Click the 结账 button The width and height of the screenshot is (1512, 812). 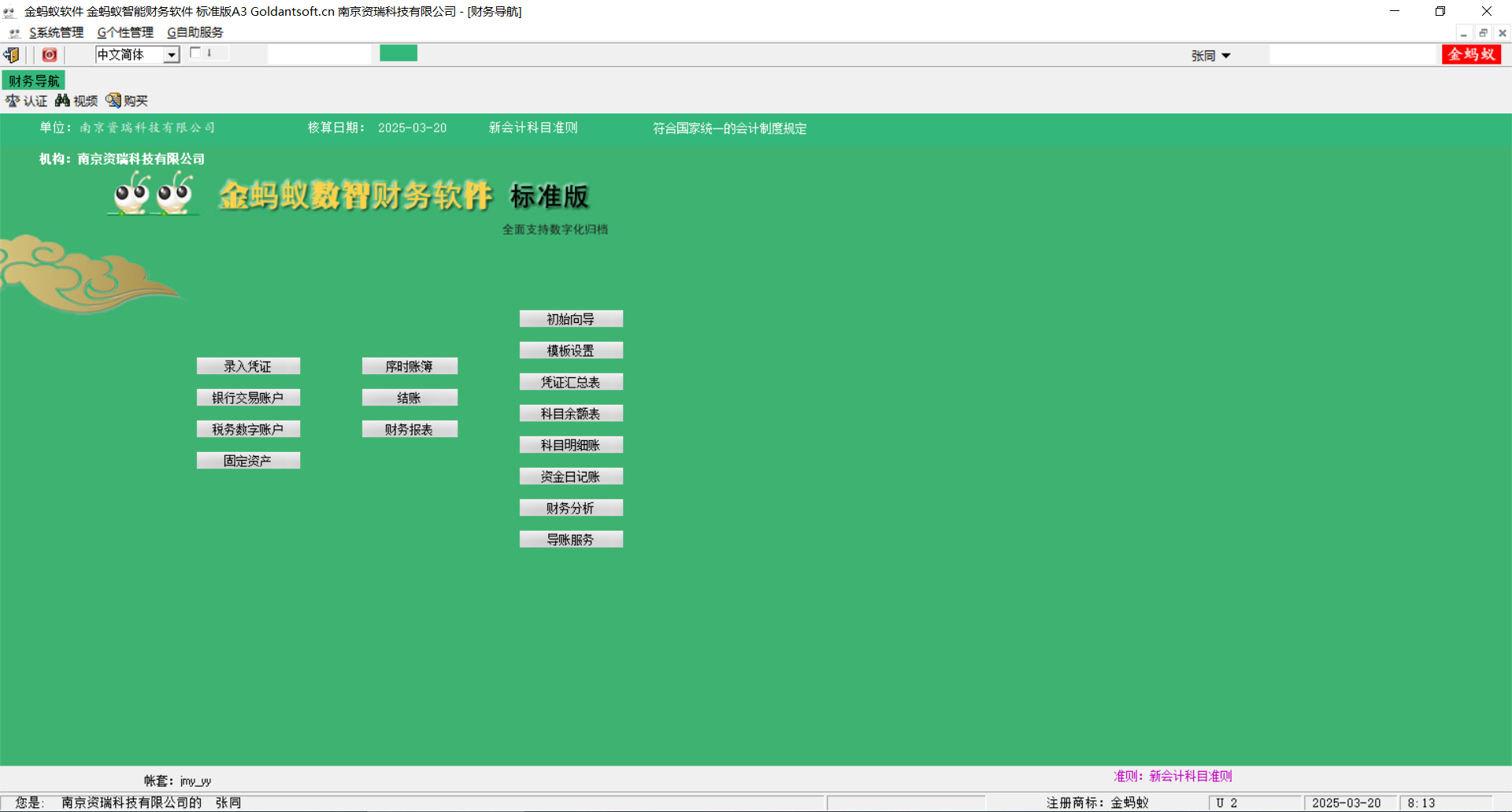[x=409, y=398]
